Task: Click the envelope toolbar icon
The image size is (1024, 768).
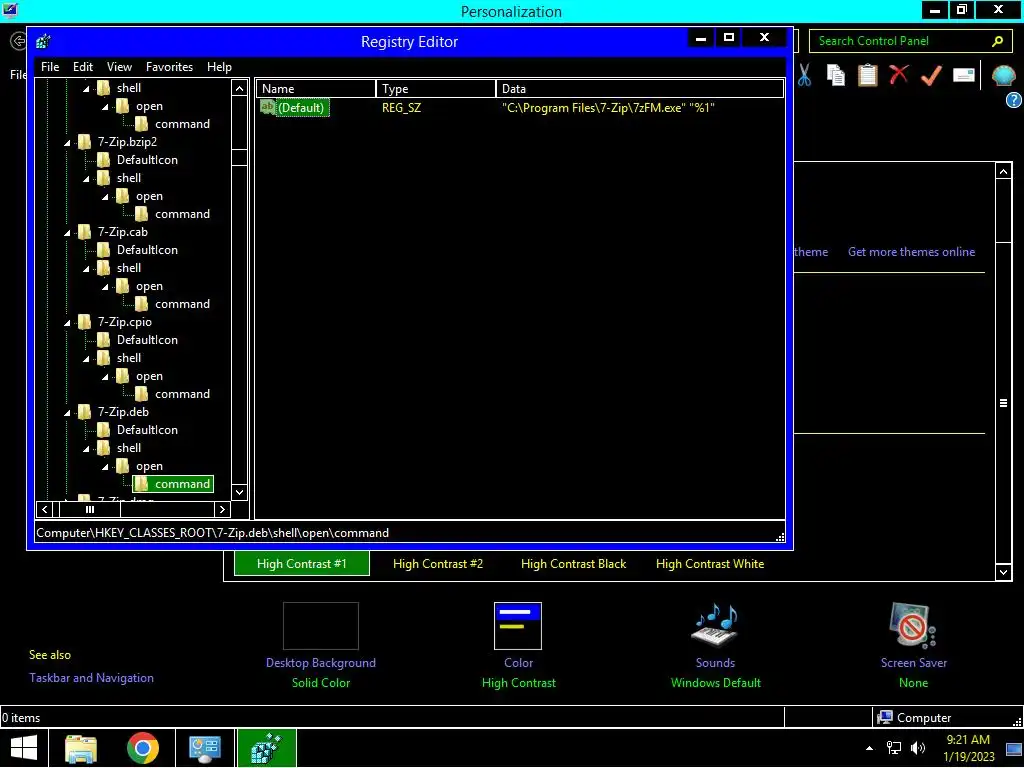Action: pos(964,75)
